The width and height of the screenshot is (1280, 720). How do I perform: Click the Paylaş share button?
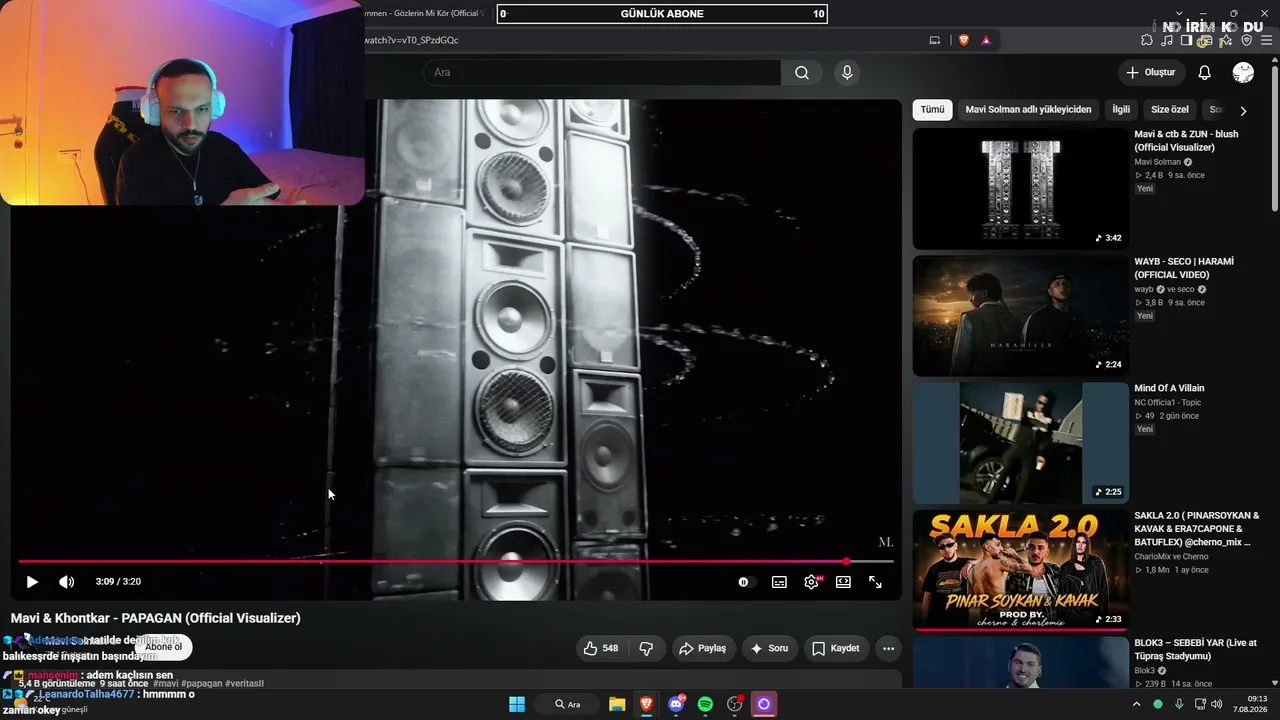[703, 648]
